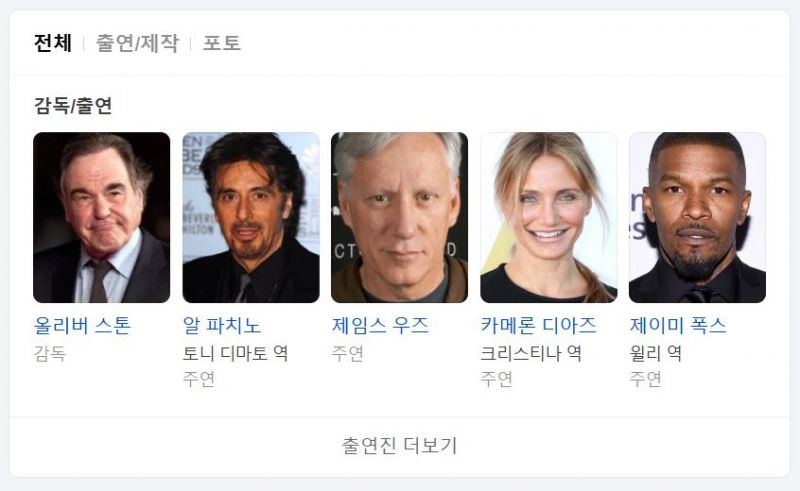800x491 pixels.
Task: Click the 윌리 역 role text
Action: tap(656, 353)
